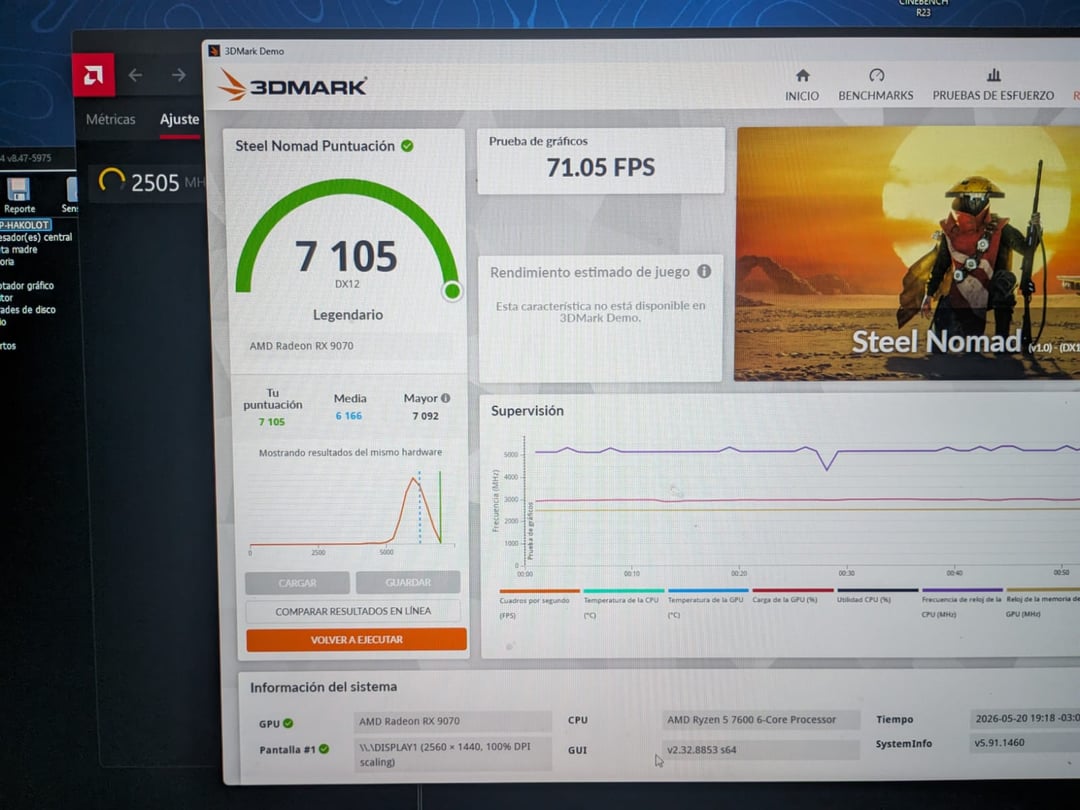The width and height of the screenshot is (1080, 810).
Task: Click the AMD forward arrow
Action: (x=179, y=75)
